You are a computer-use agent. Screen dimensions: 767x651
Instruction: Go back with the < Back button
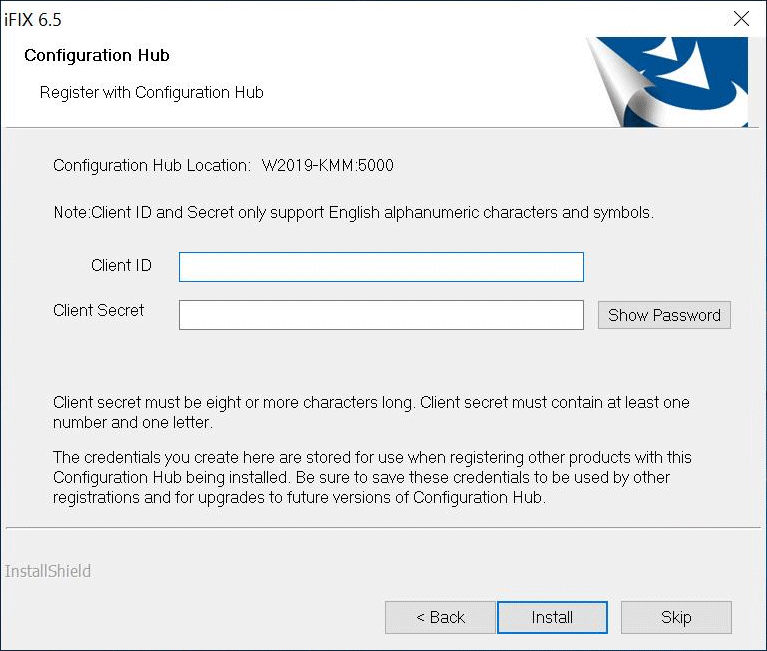click(440, 617)
